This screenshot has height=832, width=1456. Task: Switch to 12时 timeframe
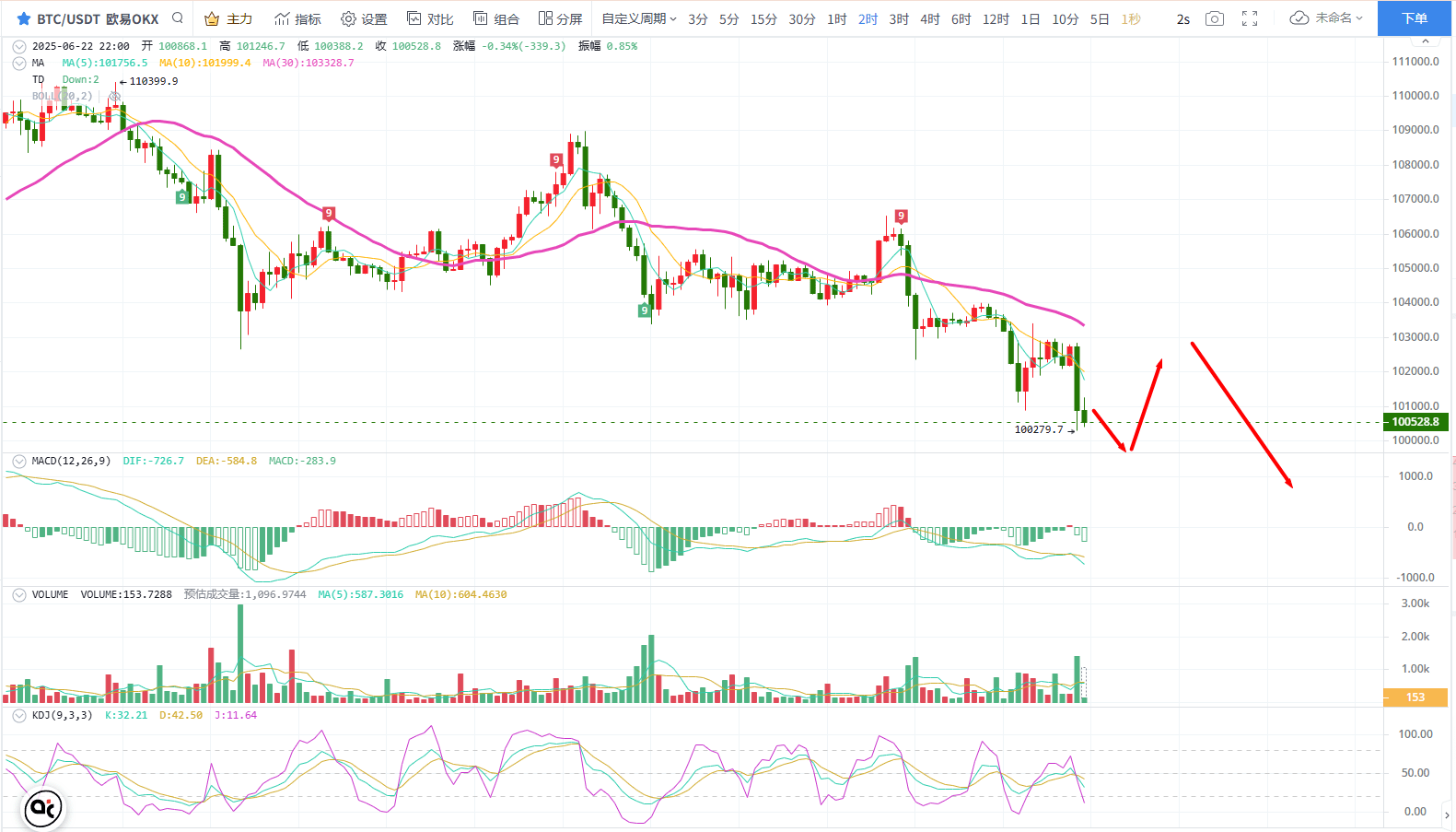(996, 18)
